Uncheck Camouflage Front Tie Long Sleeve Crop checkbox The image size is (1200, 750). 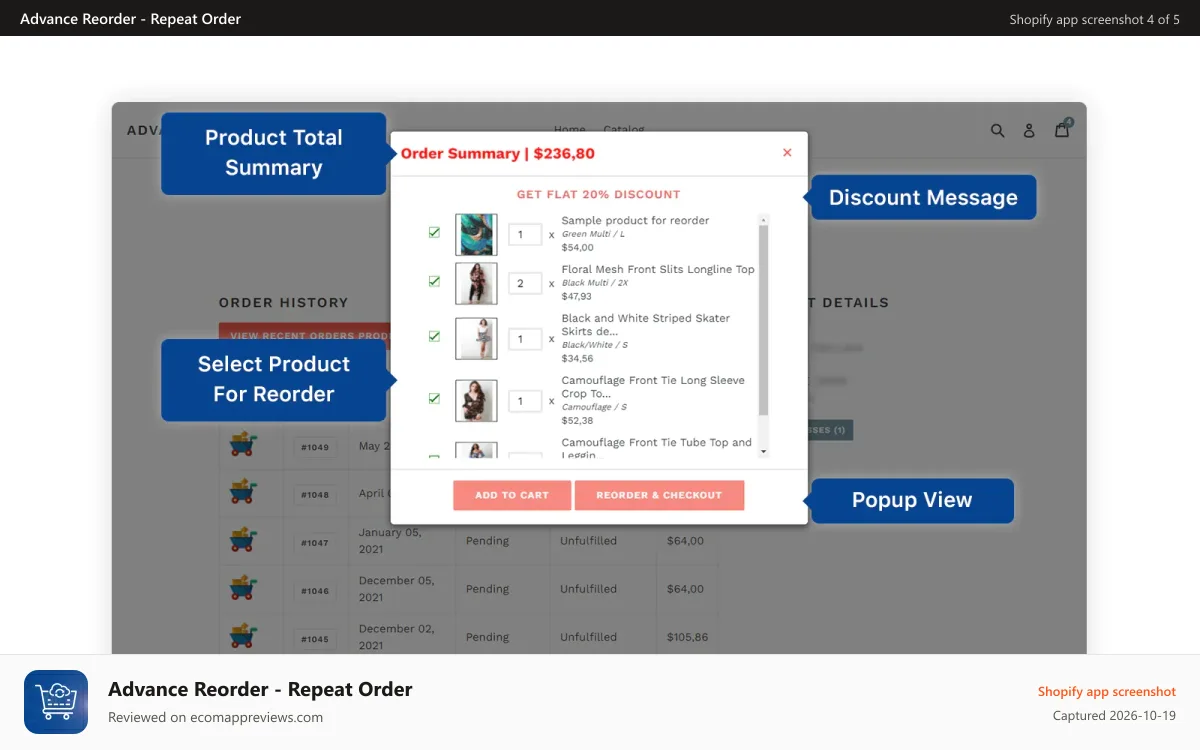point(434,398)
